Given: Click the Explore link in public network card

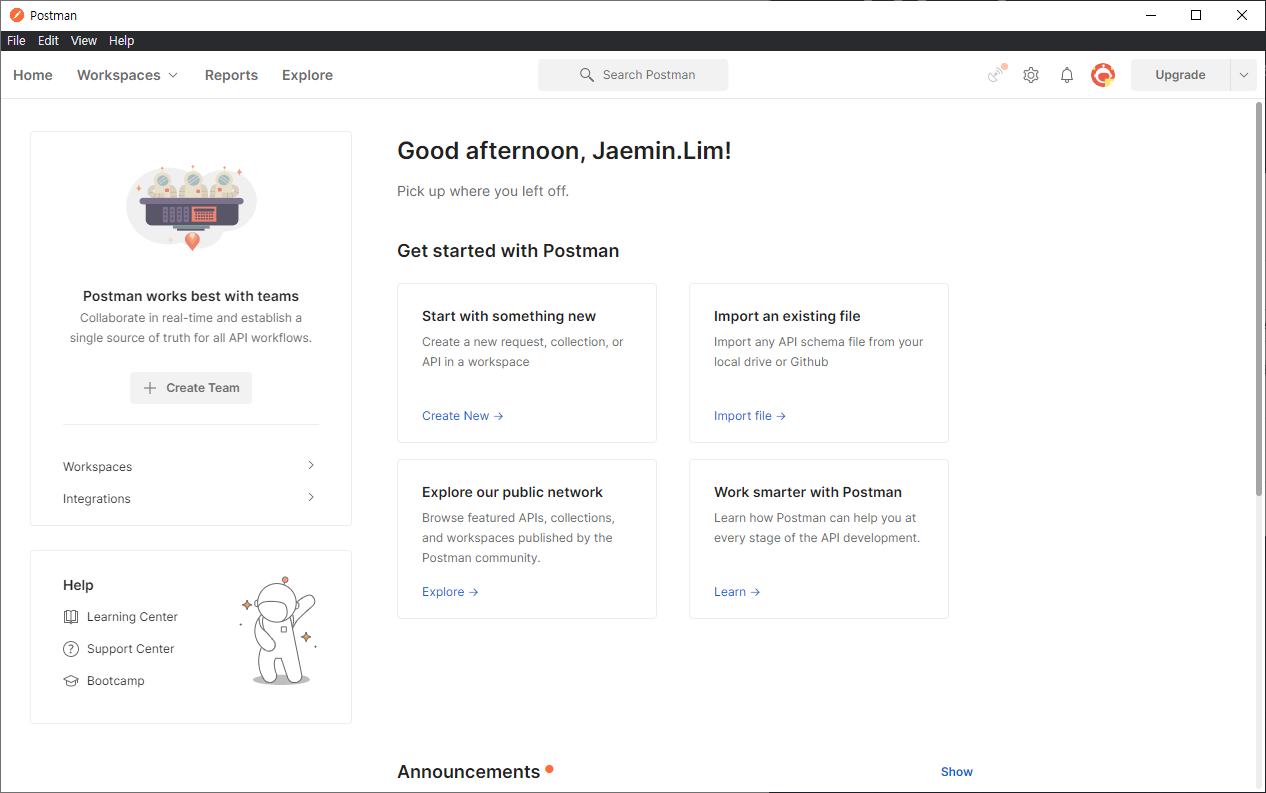Looking at the screenshot, I should coord(450,592).
